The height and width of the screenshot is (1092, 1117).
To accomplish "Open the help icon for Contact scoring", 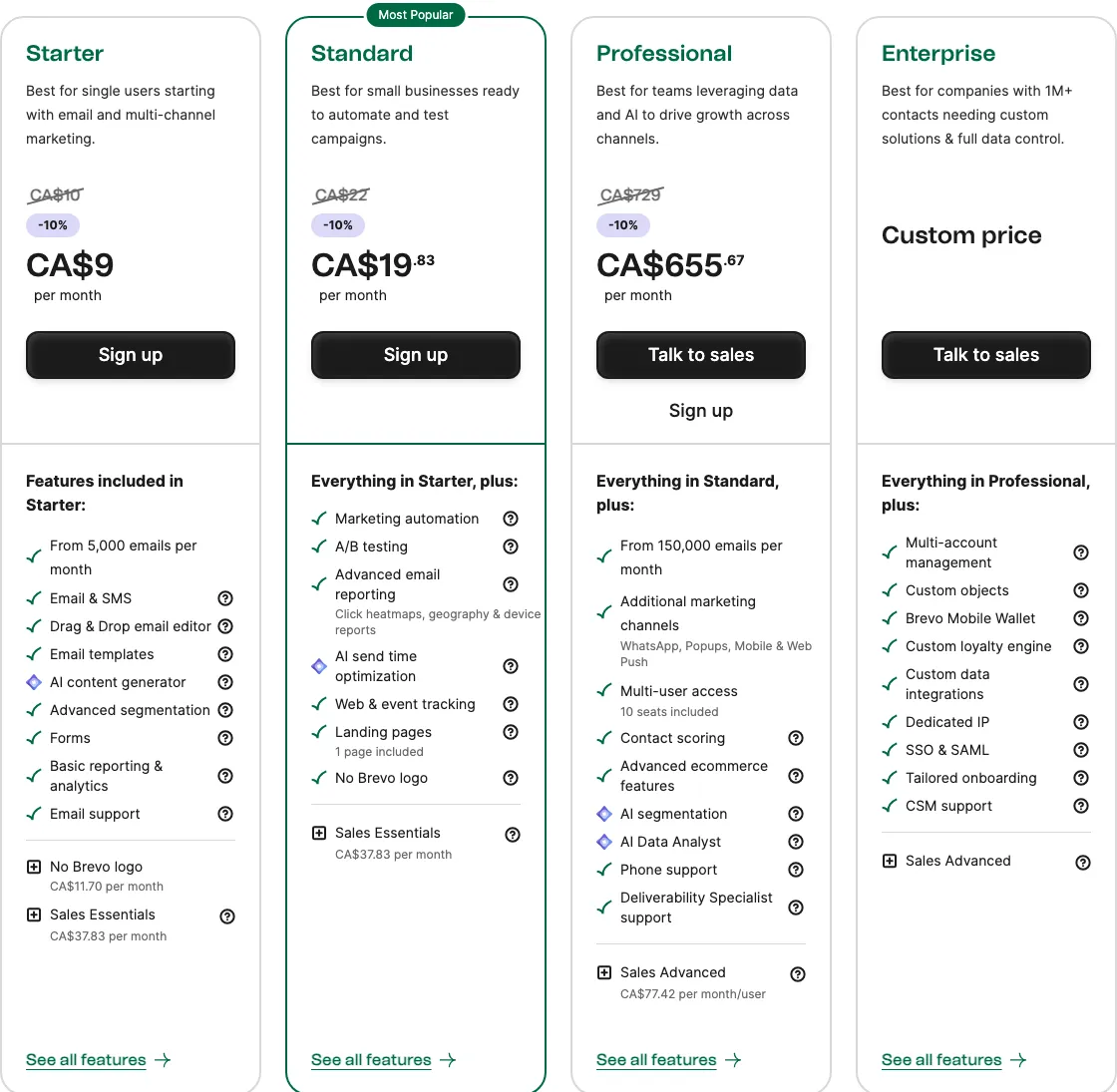I will coord(796,738).
